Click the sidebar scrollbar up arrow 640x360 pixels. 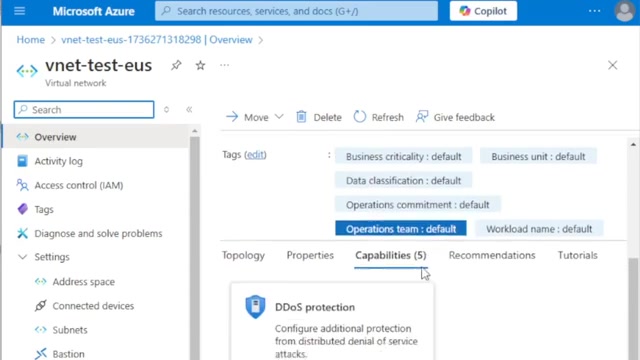(x=195, y=131)
